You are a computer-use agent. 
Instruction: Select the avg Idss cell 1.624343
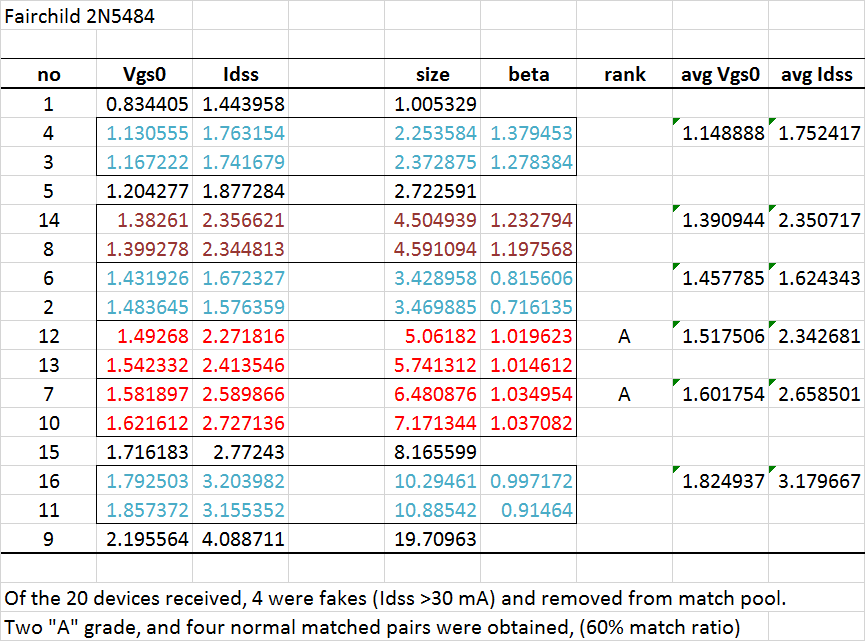point(816,277)
